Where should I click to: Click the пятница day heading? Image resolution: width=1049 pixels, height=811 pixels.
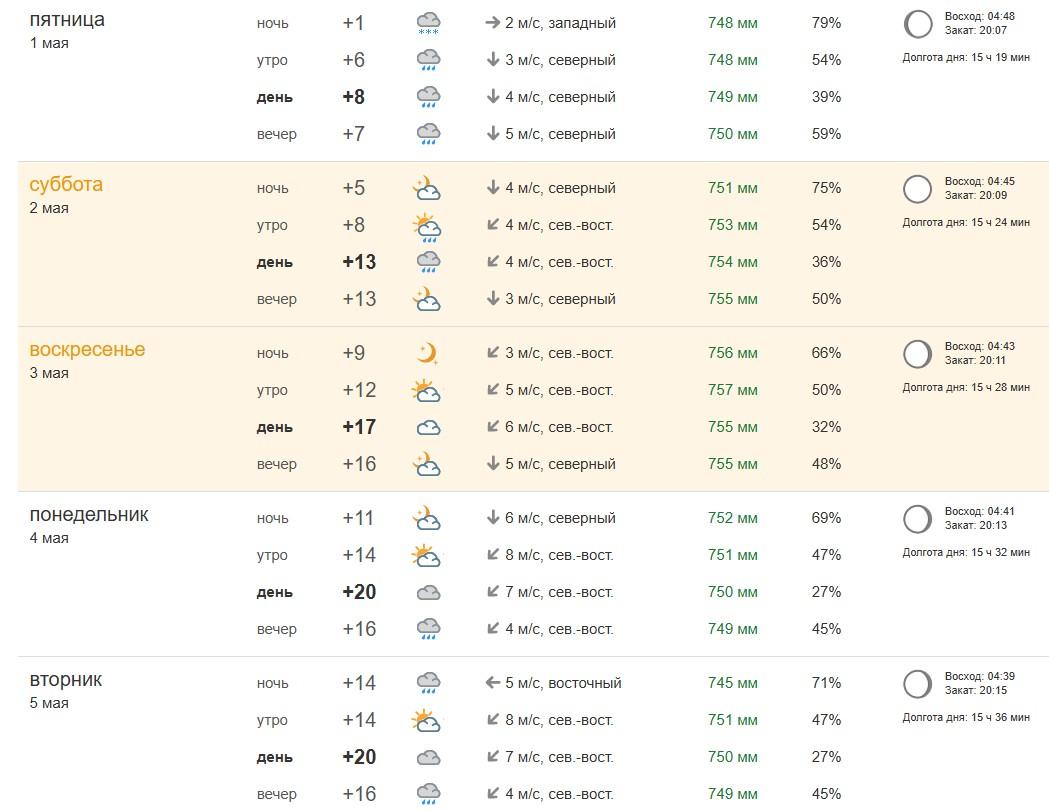click(x=67, y=20)
